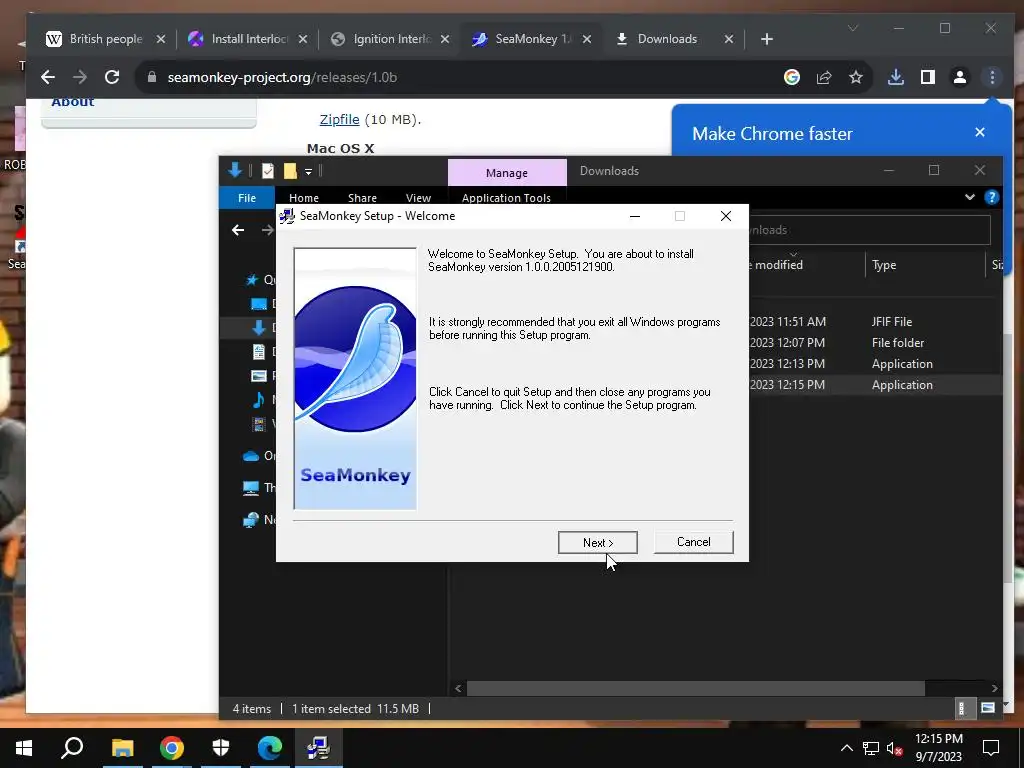The width and height of the screenshot is (1024, 768).
Task: Select the 12:13 PM Application row
Action: [x=875, y=364]
